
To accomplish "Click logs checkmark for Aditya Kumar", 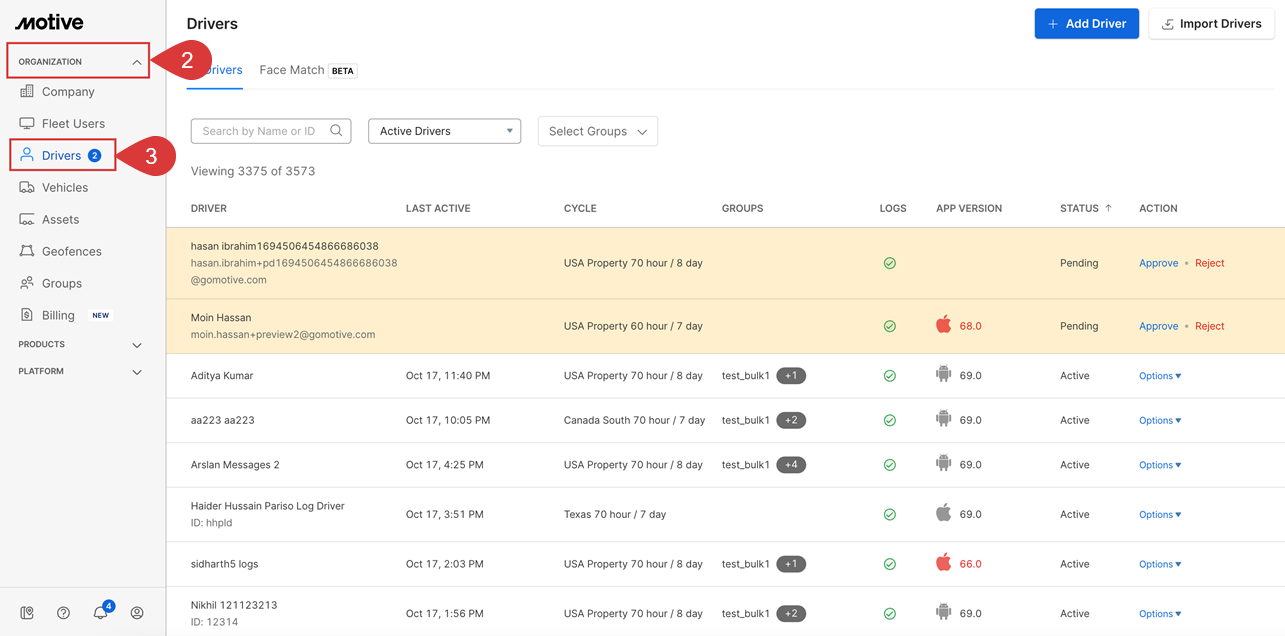I will click(x=889, y=376).
